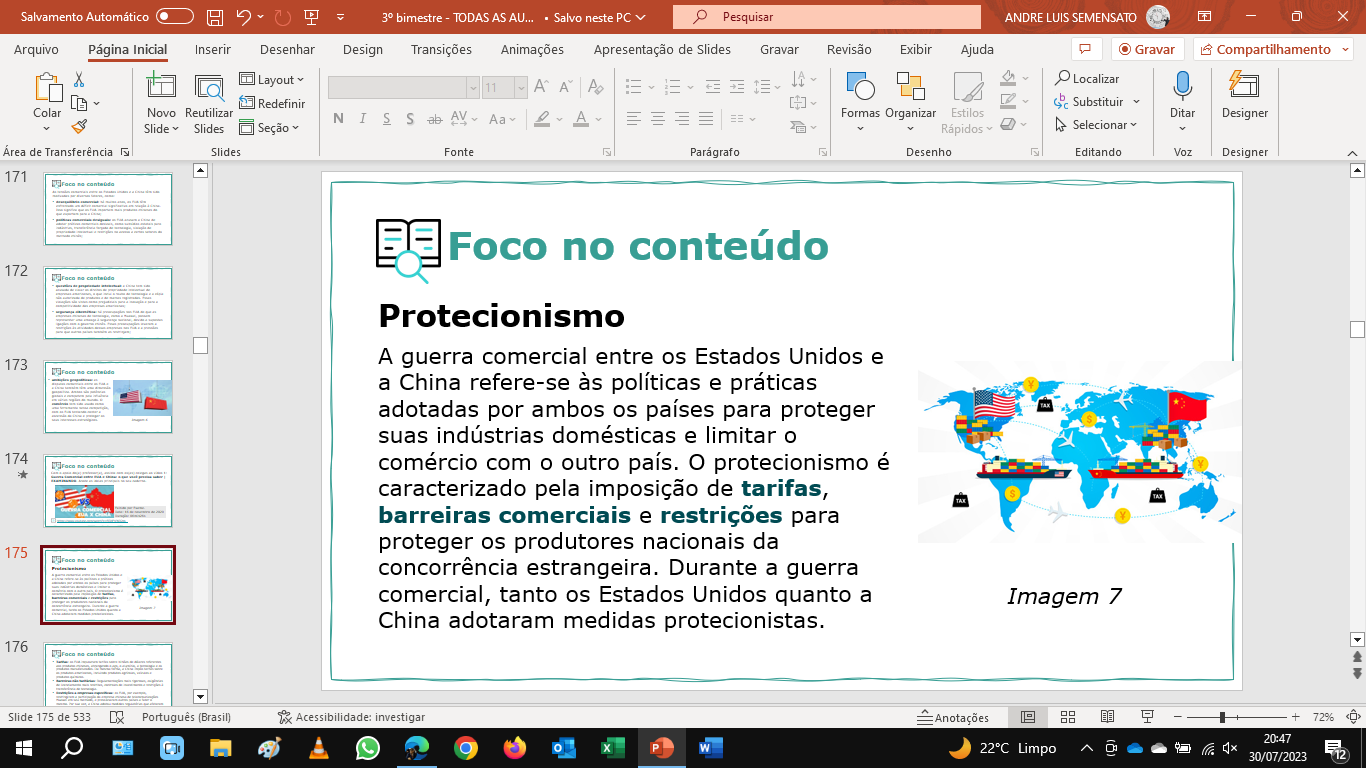
Task: Expand the Substituir dropdown arrow
Action: tap(1136, 102)
